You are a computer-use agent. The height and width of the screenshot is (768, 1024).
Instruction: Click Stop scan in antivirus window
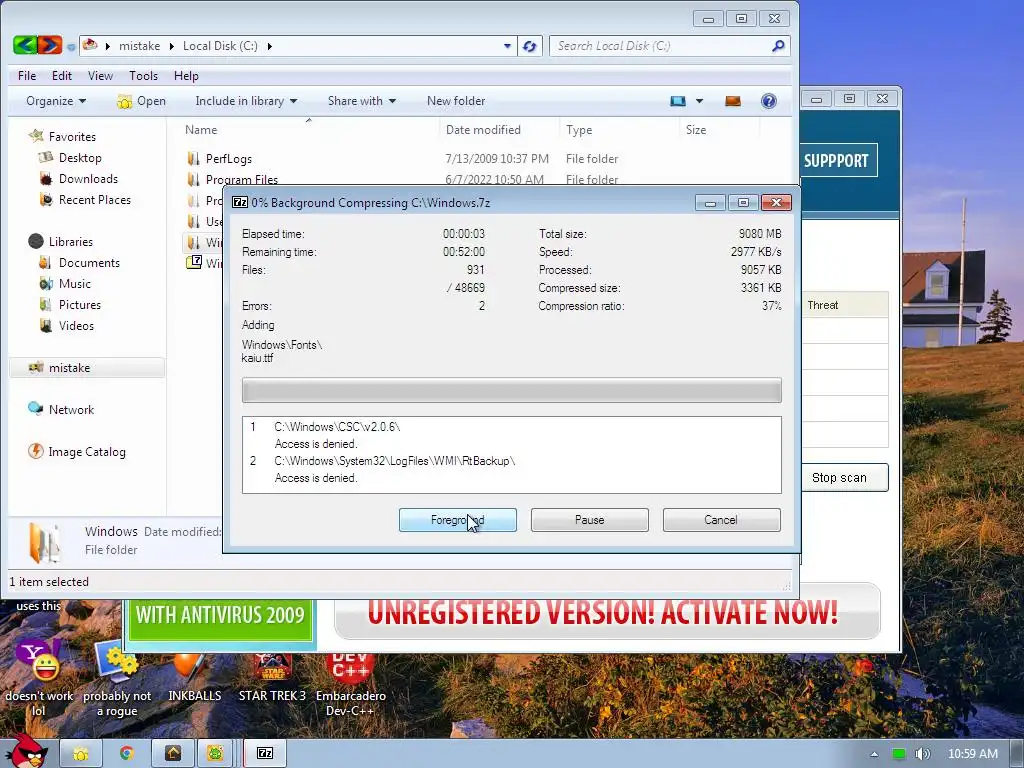[845, 477]
